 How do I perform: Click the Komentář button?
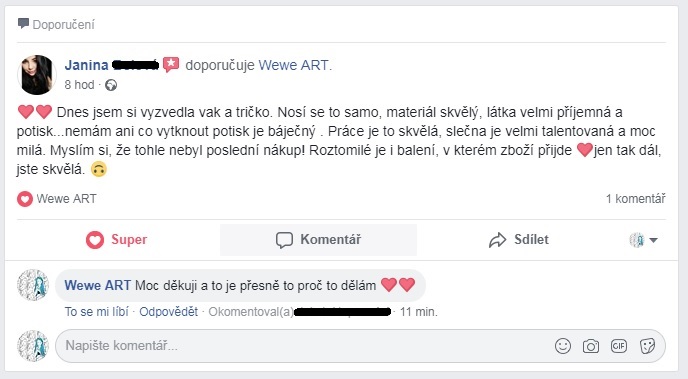[319, 240]
